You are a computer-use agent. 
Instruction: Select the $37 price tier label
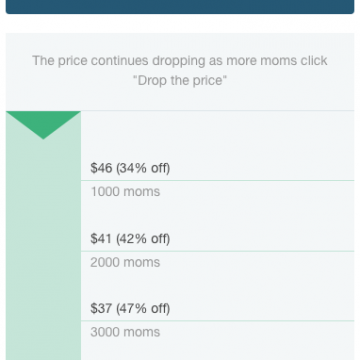click(x=130, y=308)
